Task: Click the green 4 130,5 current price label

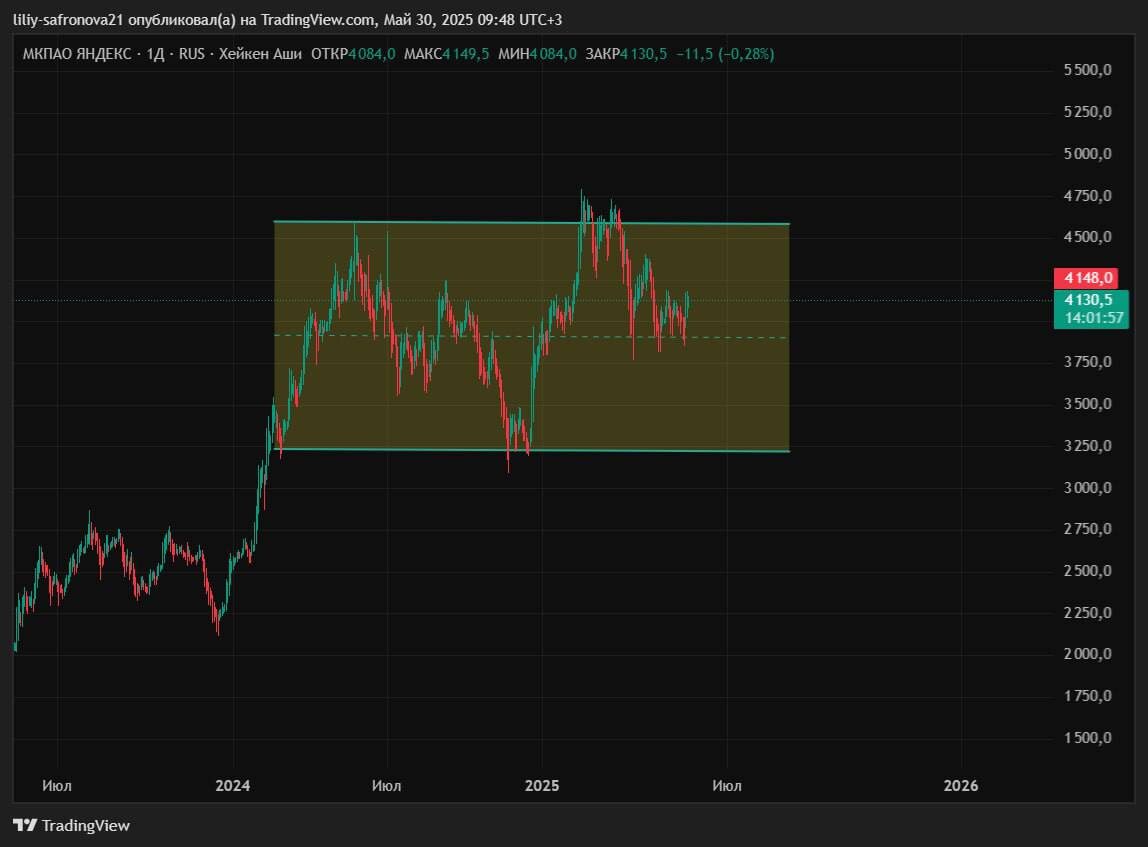Action: (1090, 299)
